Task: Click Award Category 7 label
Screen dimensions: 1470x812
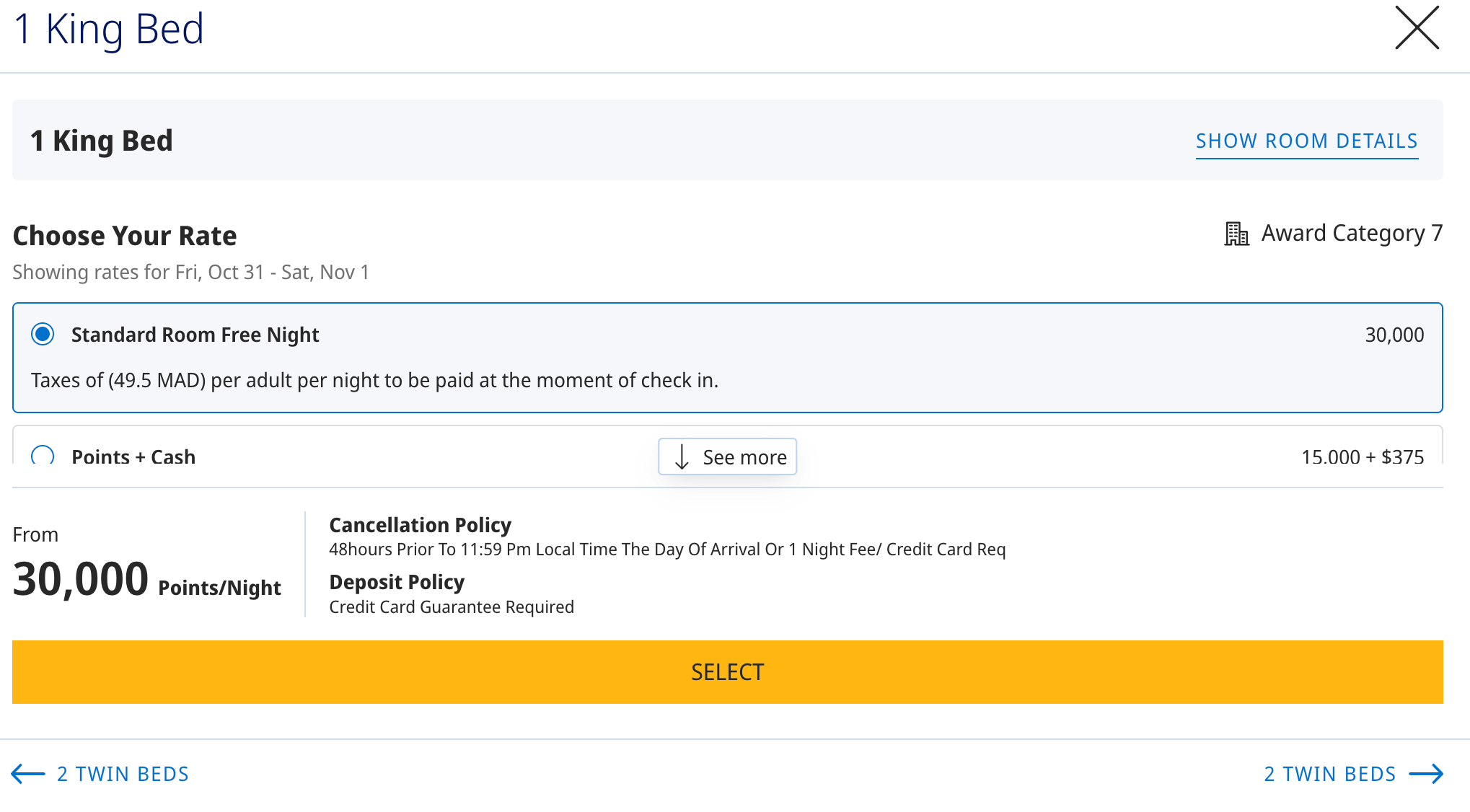Action: (1352, 233)
